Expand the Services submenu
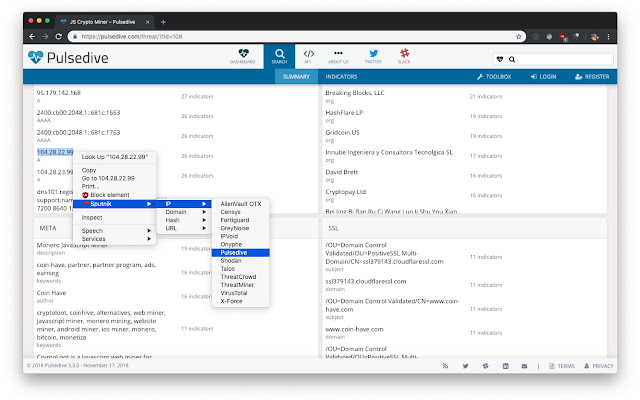This screenshot has height=400, width=640. pos(115,239)
